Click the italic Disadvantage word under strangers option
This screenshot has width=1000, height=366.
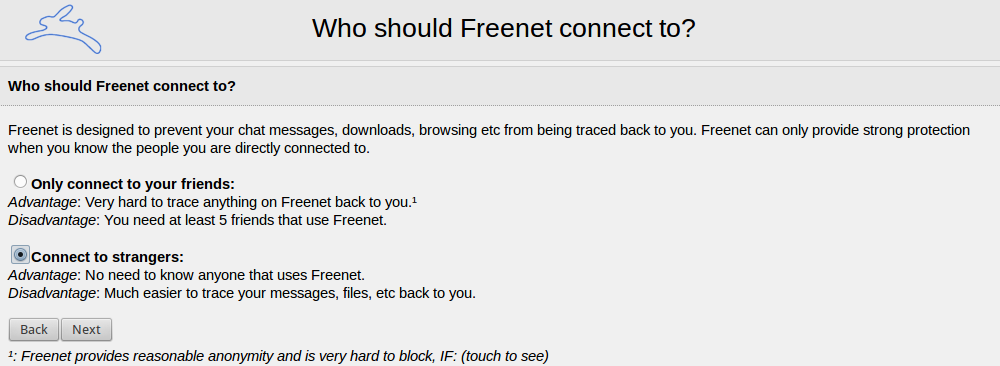pos(52,294)
